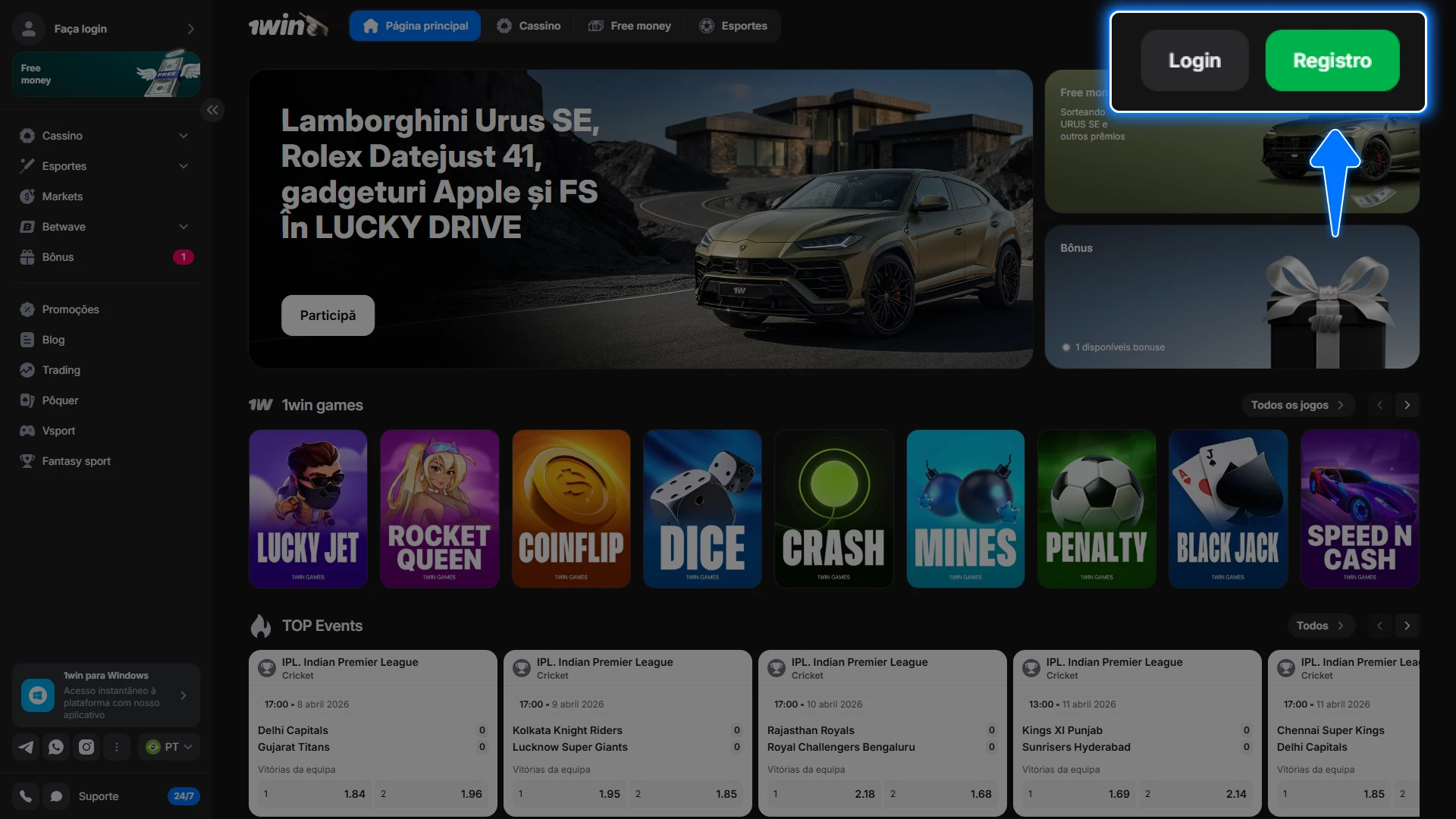Switch to the Free money top tab
The height and width of the screenshot is (819, 1456).
(629, 26)
